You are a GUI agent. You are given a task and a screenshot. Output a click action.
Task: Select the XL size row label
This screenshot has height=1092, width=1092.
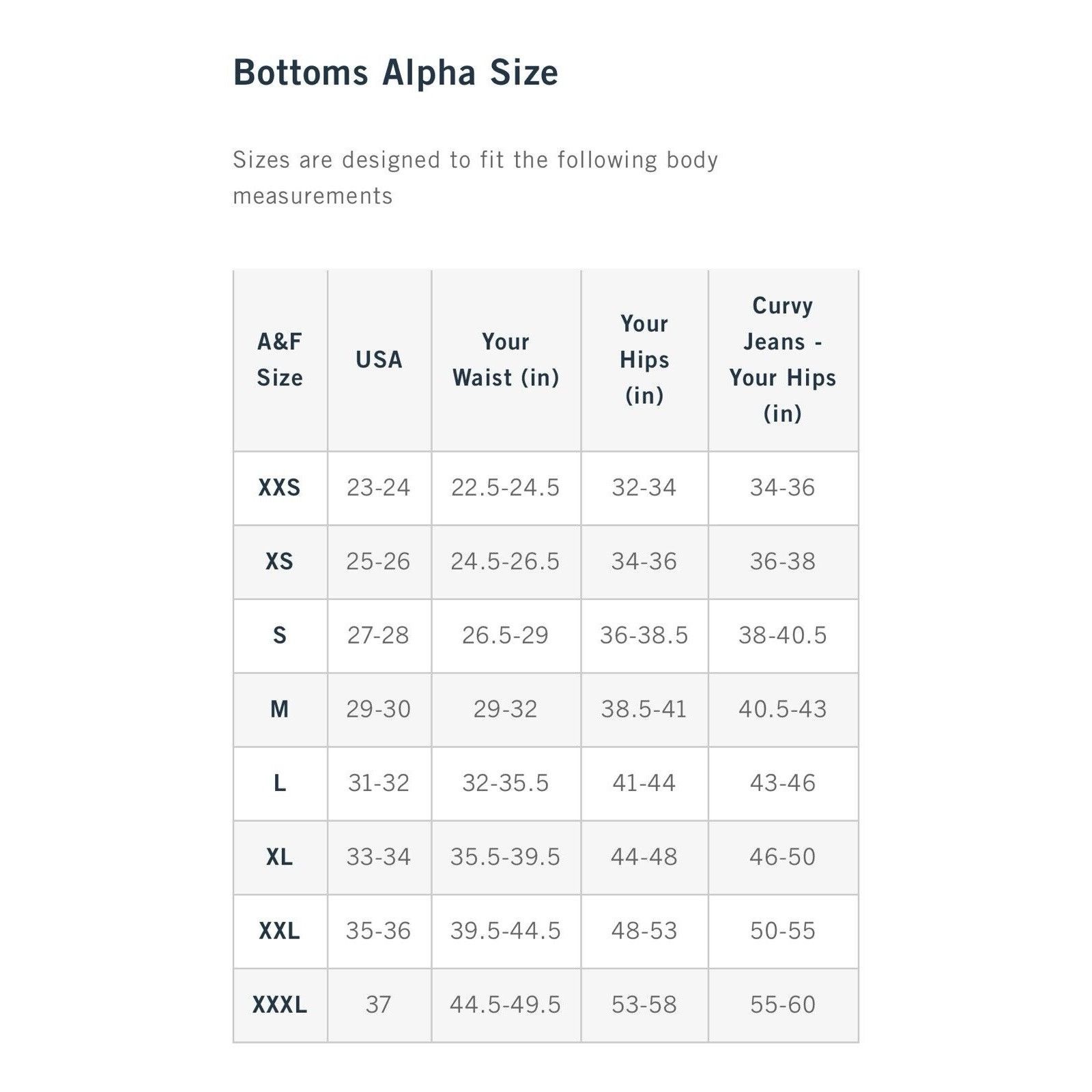coord(280,857)
